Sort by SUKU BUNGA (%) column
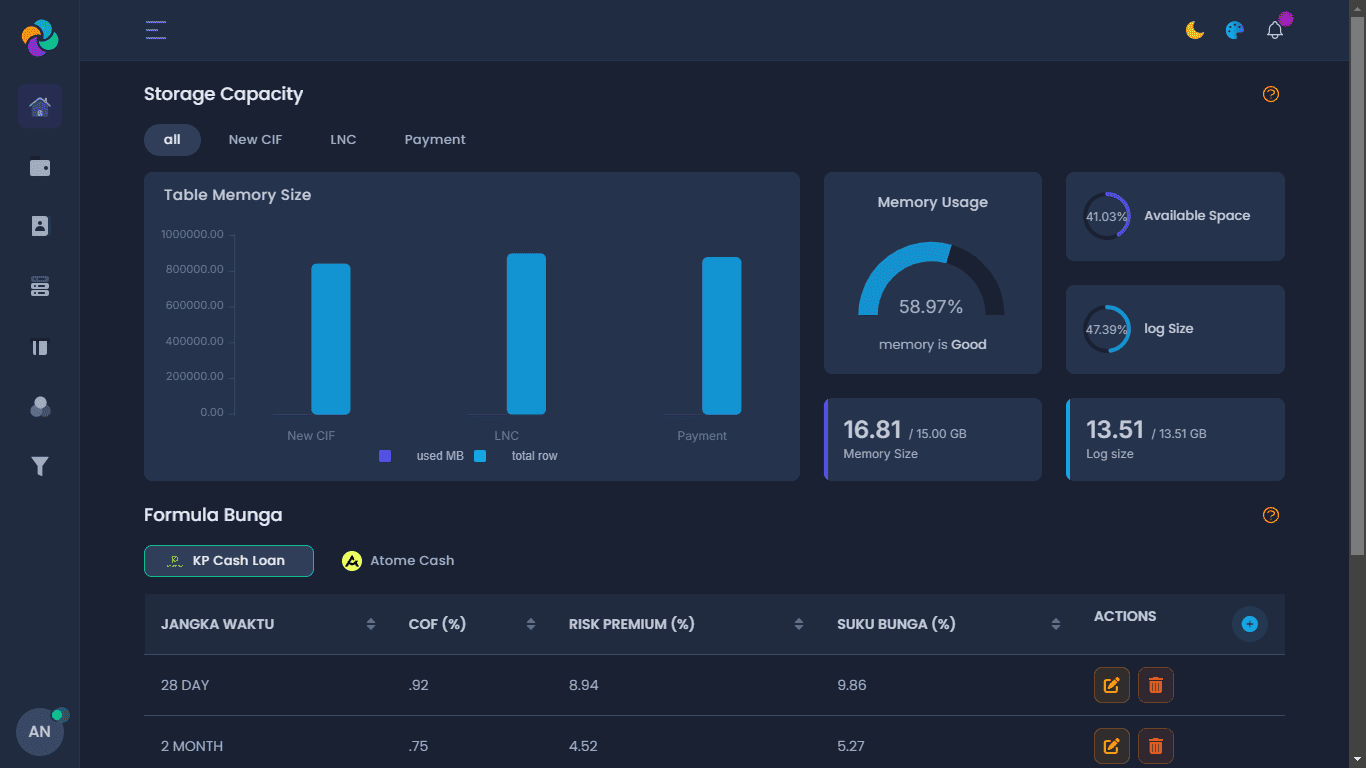The height and width of the screenshot is (768, 1366). (1056, 624)
